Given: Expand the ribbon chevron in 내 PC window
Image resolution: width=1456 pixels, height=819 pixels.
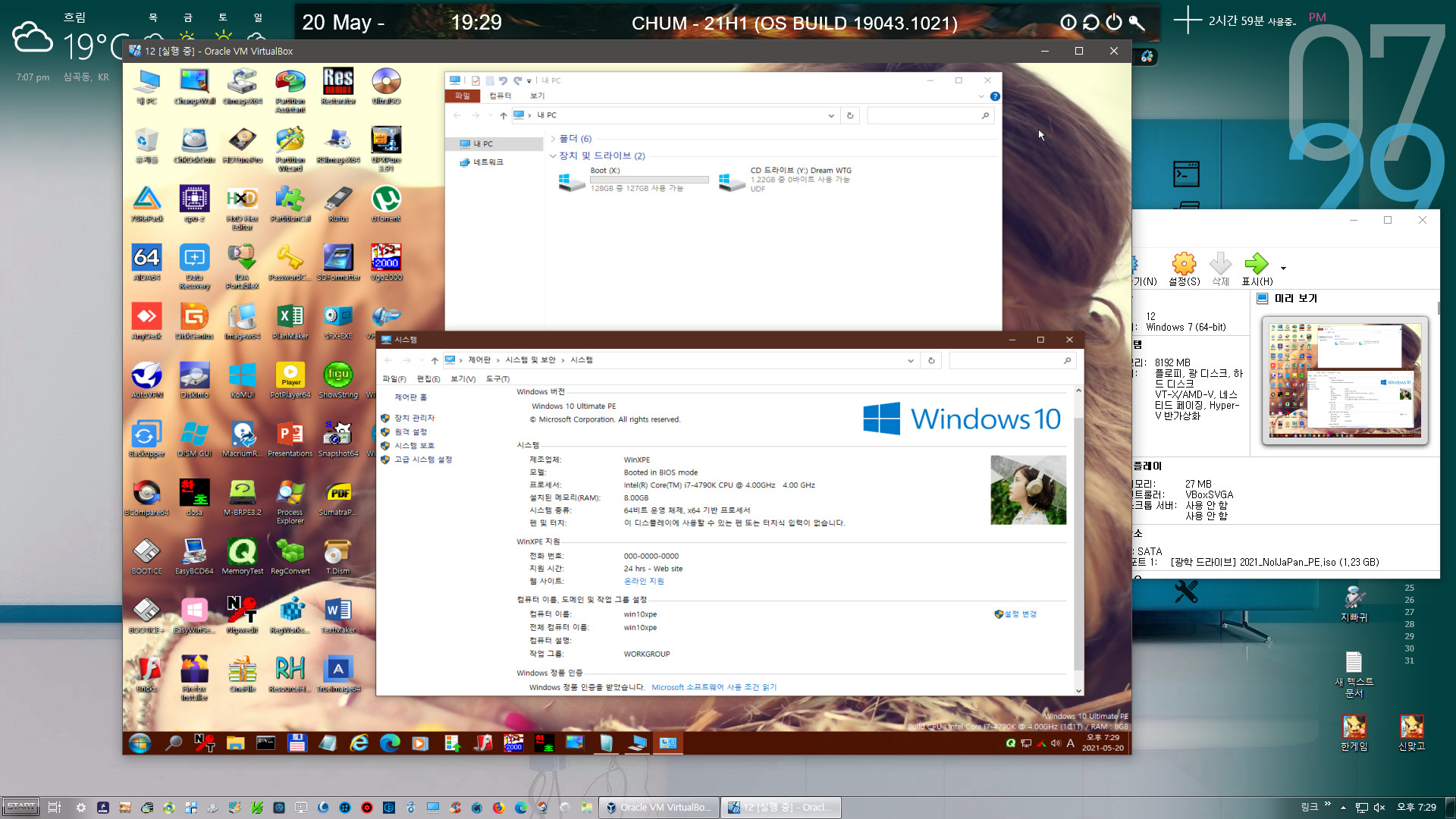Looking at the screenshot, I should point(981,96).
